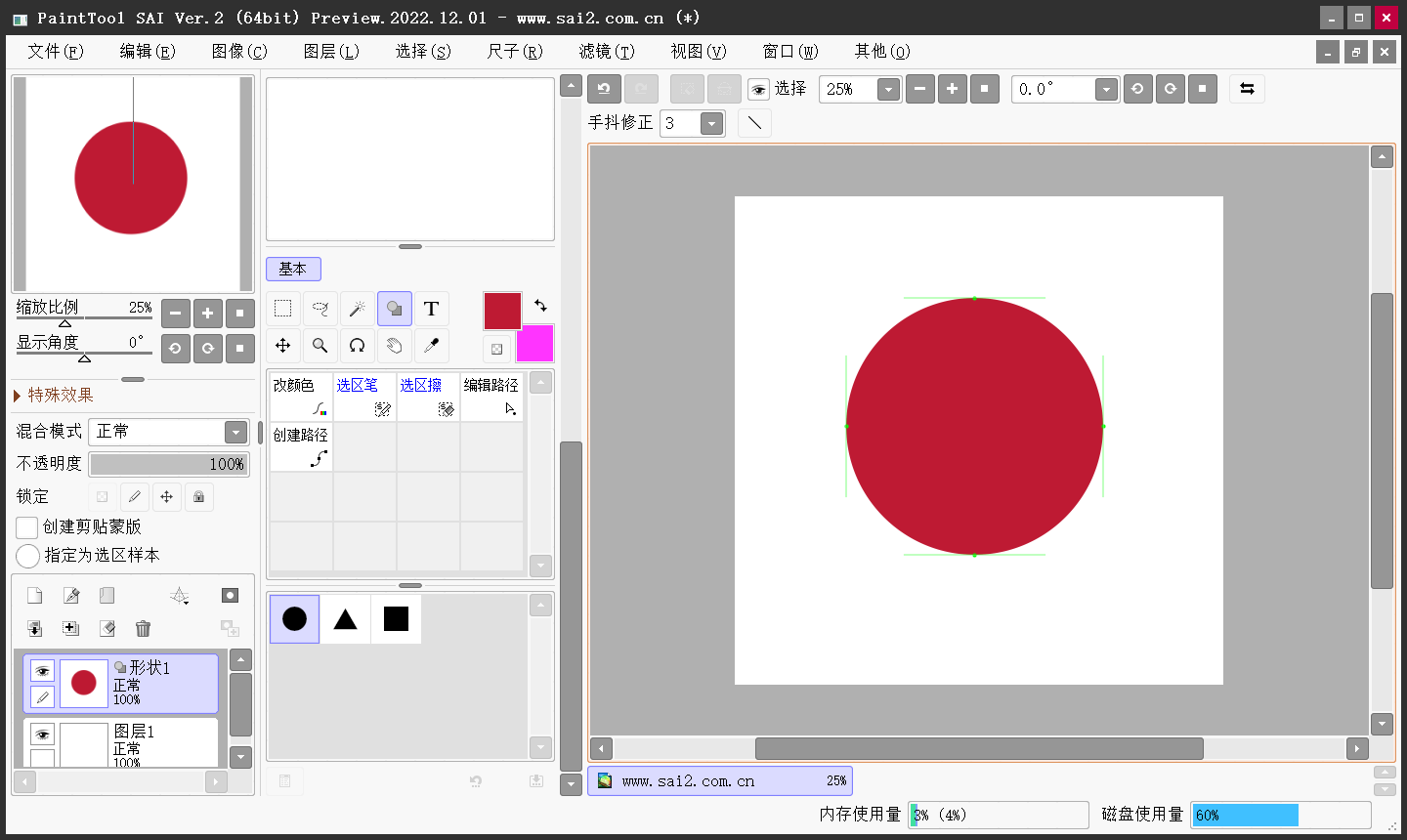Merge the layer down
This screenshot has width=1407, height=840.
[x=35, y=629]
